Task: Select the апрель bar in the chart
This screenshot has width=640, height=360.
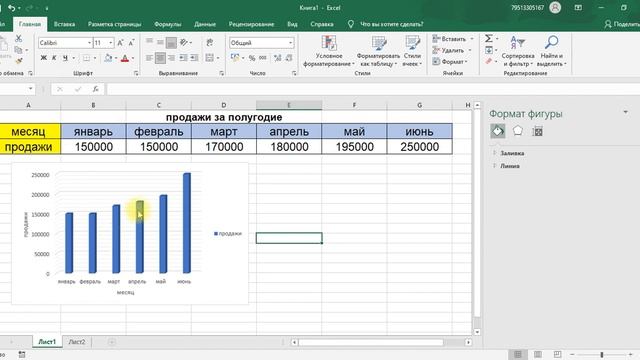Action: (x=140, y=237)
